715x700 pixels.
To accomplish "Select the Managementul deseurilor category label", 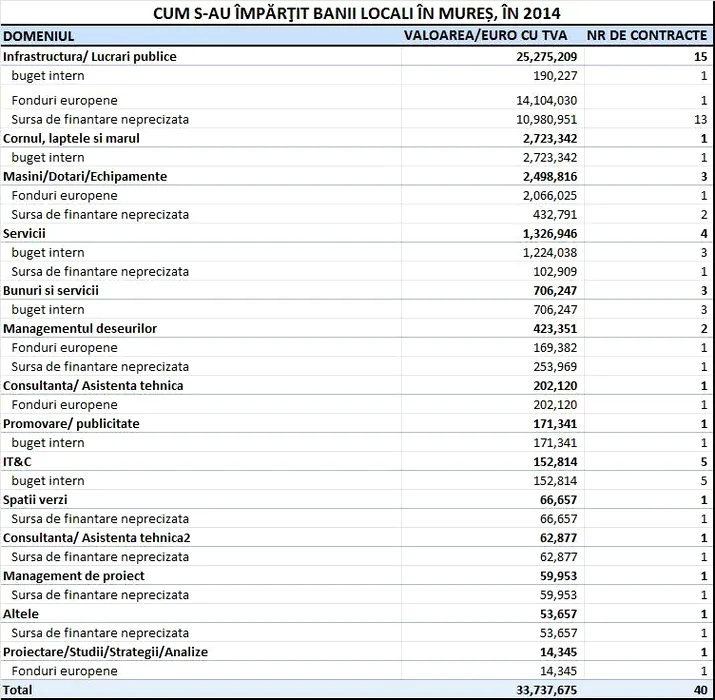I will (80, 328).
